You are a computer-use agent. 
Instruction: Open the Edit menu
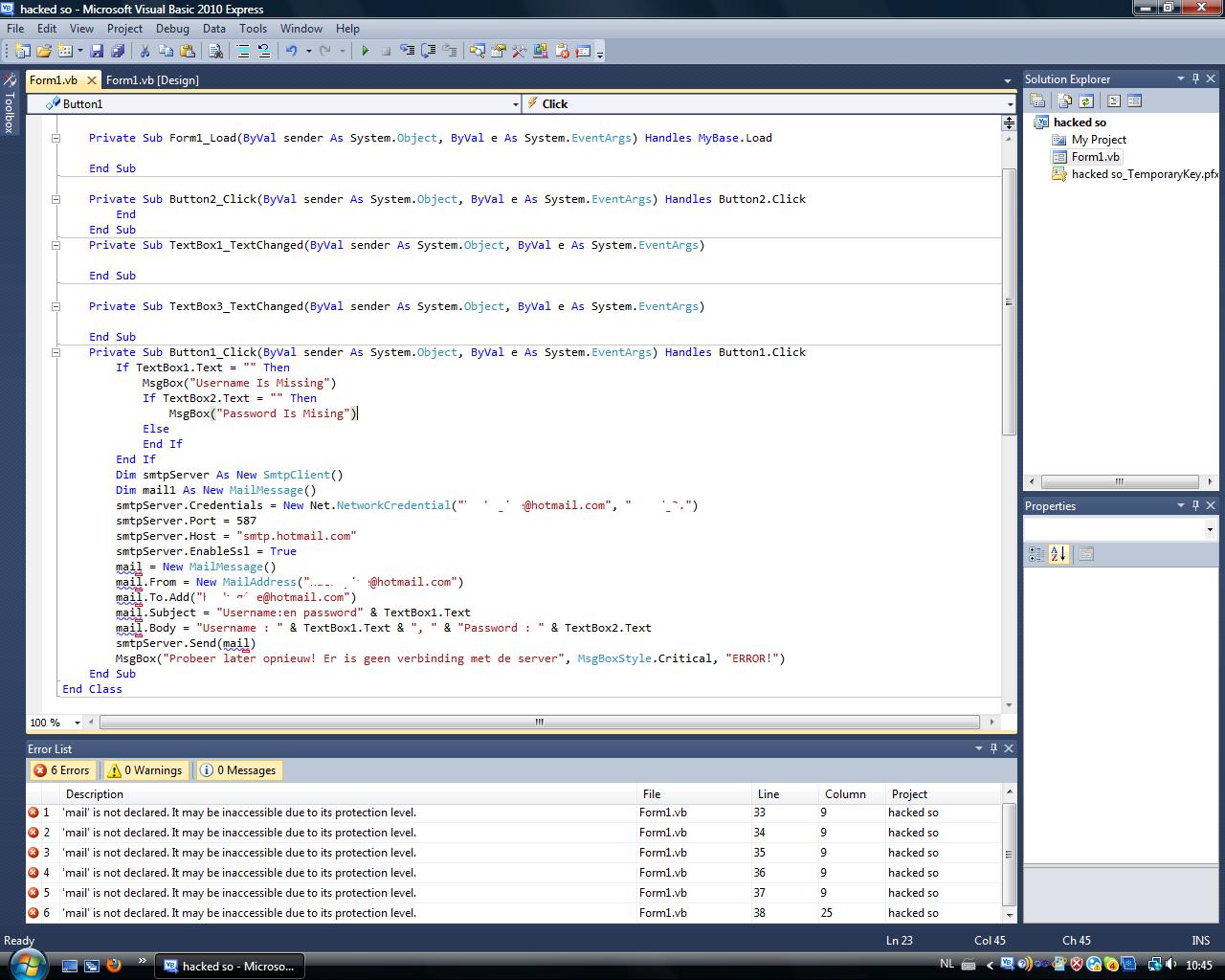pyautogui.click(x=47, y=29)
